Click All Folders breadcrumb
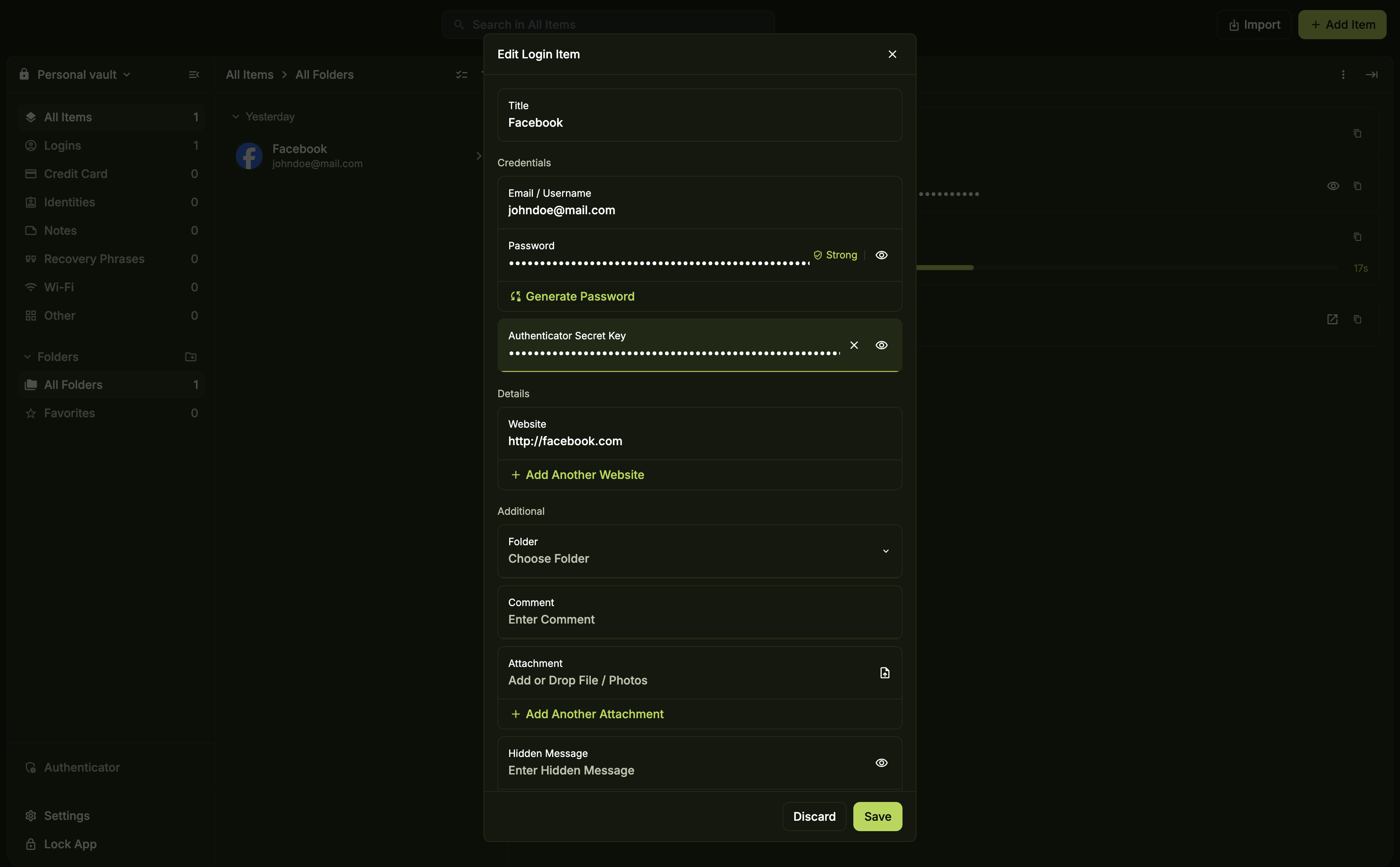The height and width of the screenshot is (867, 1400). 324,75
